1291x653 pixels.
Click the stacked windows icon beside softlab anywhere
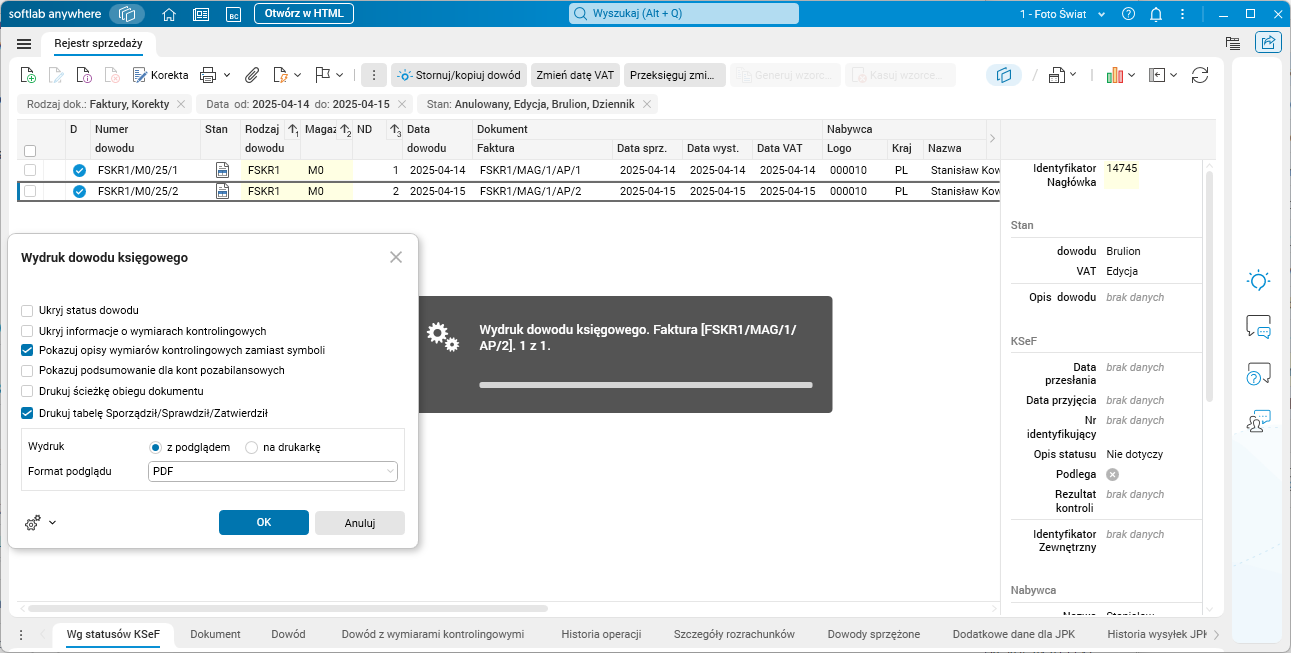128,14
